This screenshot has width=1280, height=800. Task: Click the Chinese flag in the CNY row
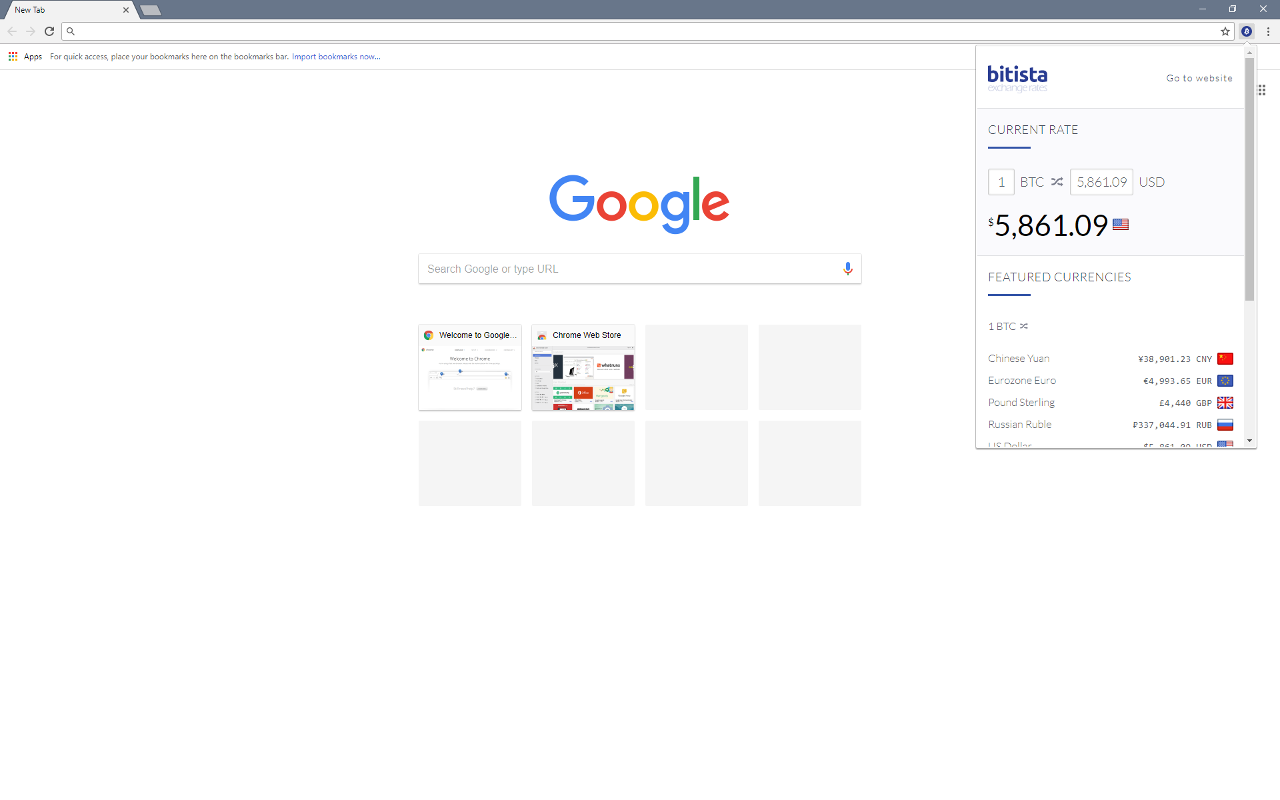(x=1225, y=359)
